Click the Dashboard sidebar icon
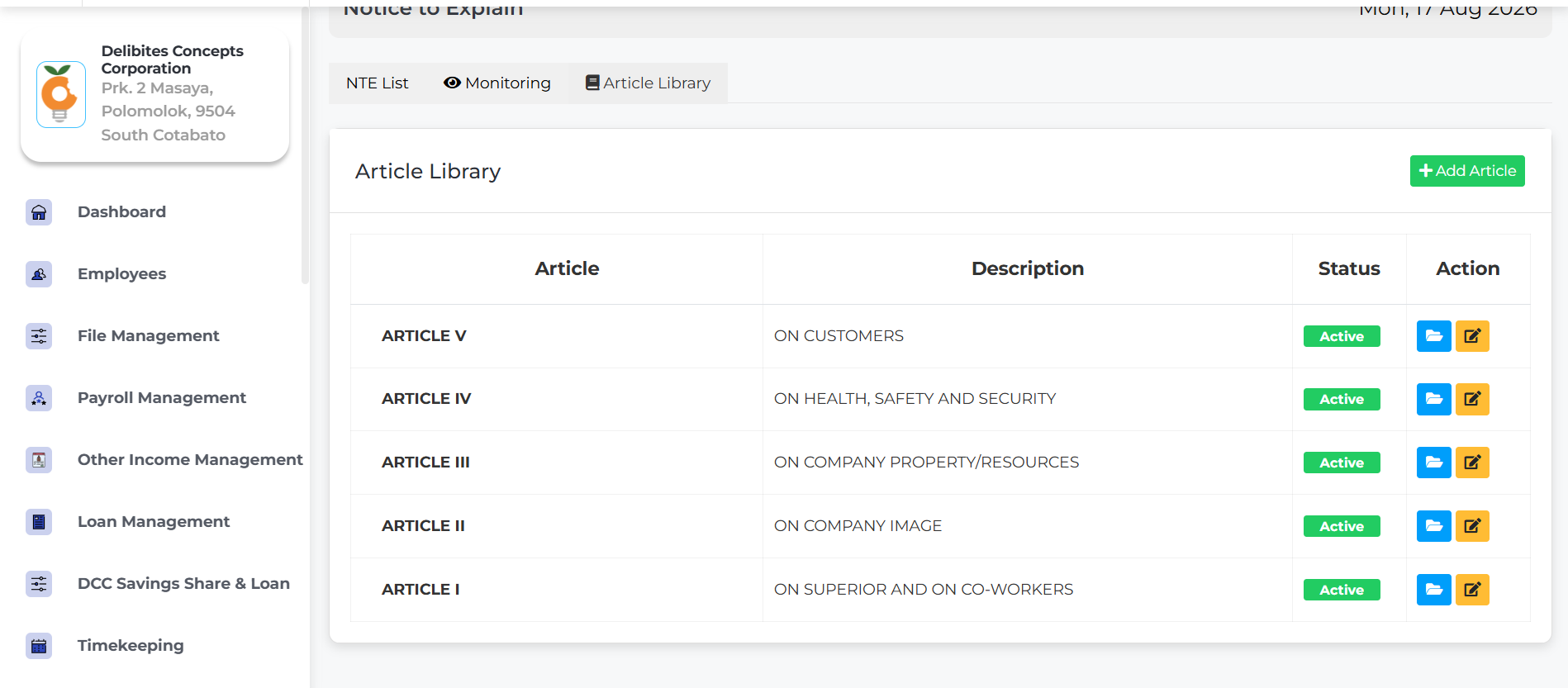 point(39,212)
